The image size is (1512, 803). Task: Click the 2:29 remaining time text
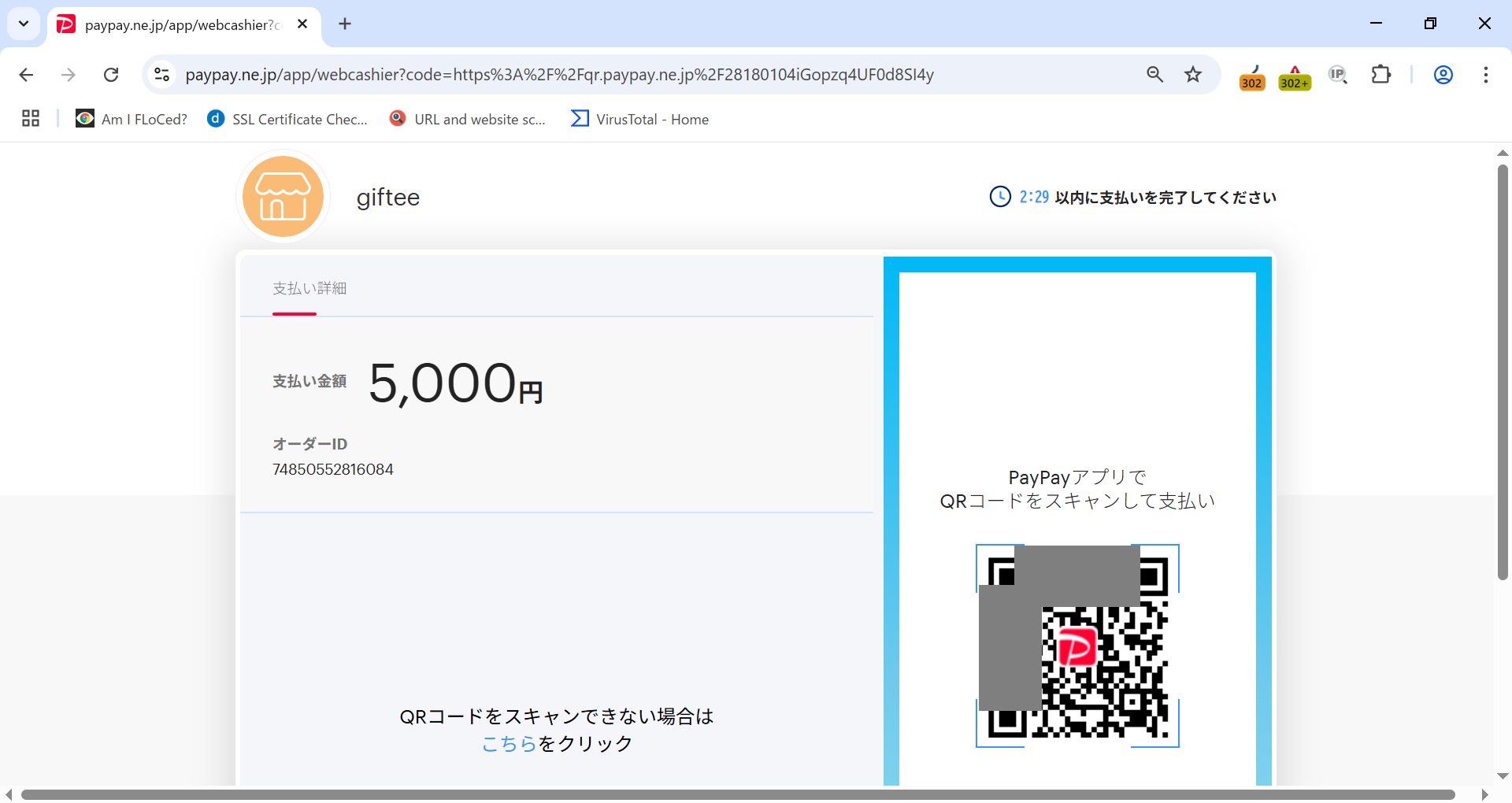tap(1034, 197)
